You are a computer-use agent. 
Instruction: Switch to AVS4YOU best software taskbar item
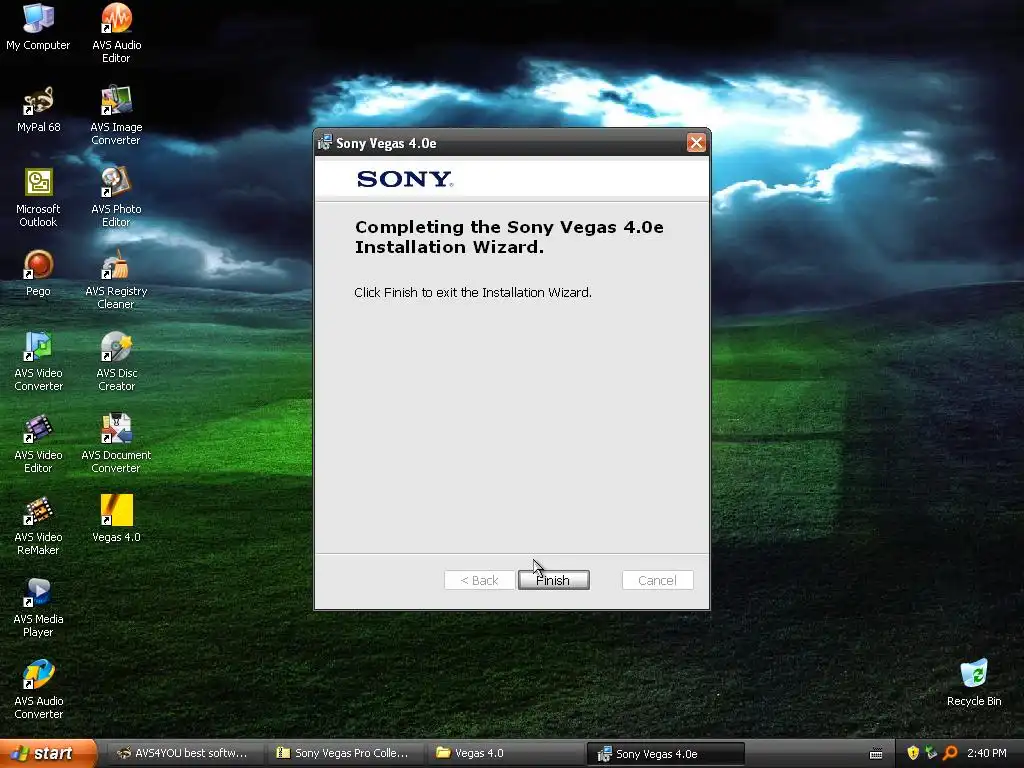[x=184, y=753]
